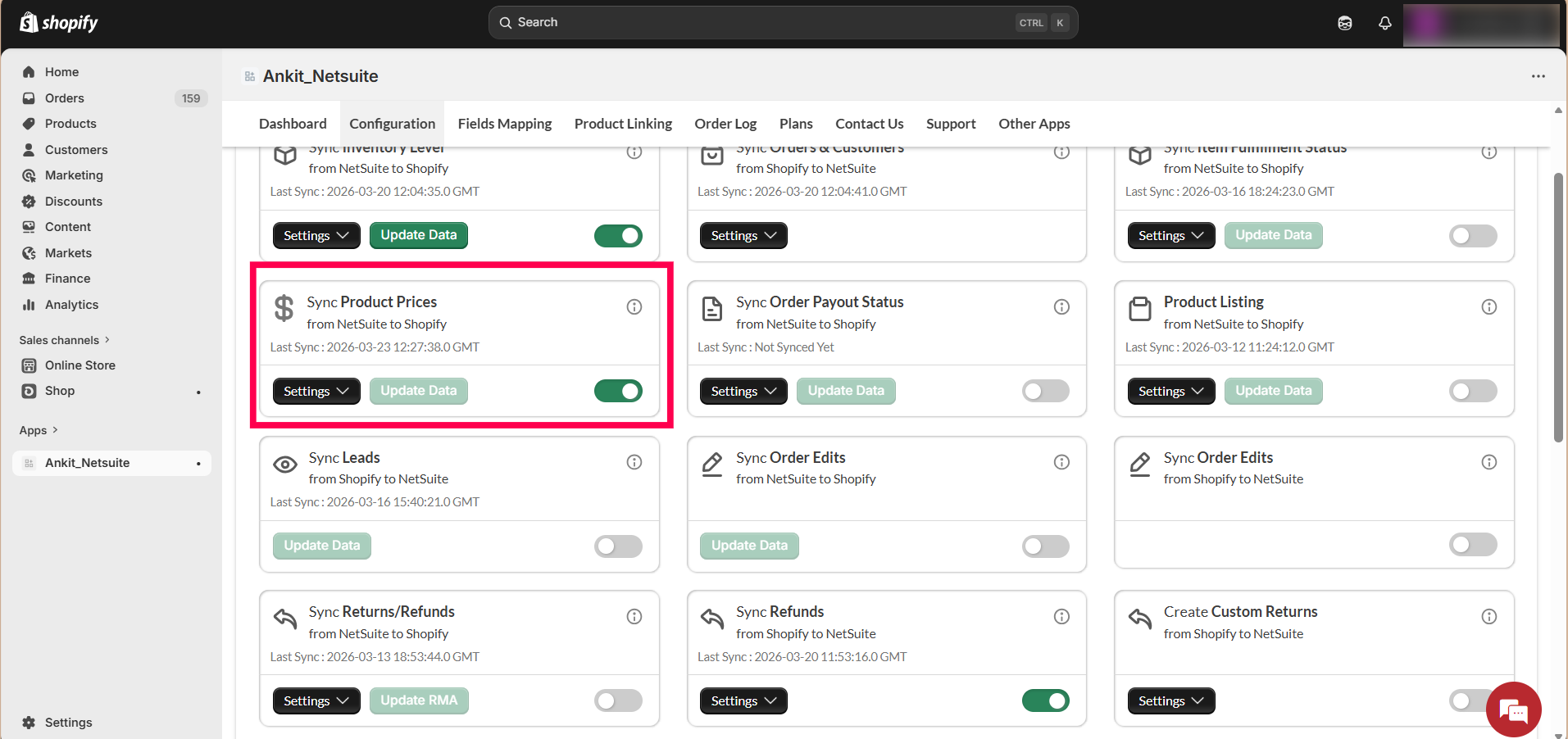The height and width of the screenshot is (739, 1568).
Task: Disable the Sync Product Prices toggle
Action: tap(618, 391)
